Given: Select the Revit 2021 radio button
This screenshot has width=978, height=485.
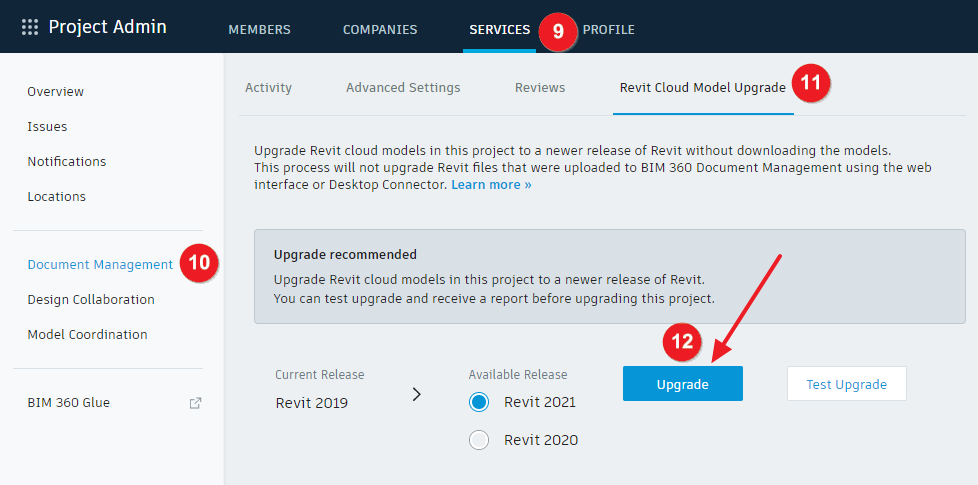Looking at the screenshot, I should pos(479,403).
